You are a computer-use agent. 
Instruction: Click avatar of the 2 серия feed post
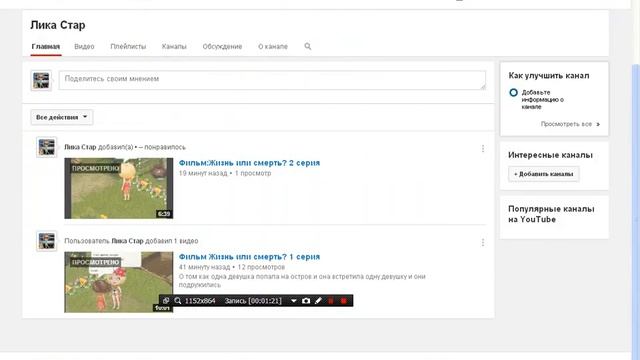click(x=47, y=147)
